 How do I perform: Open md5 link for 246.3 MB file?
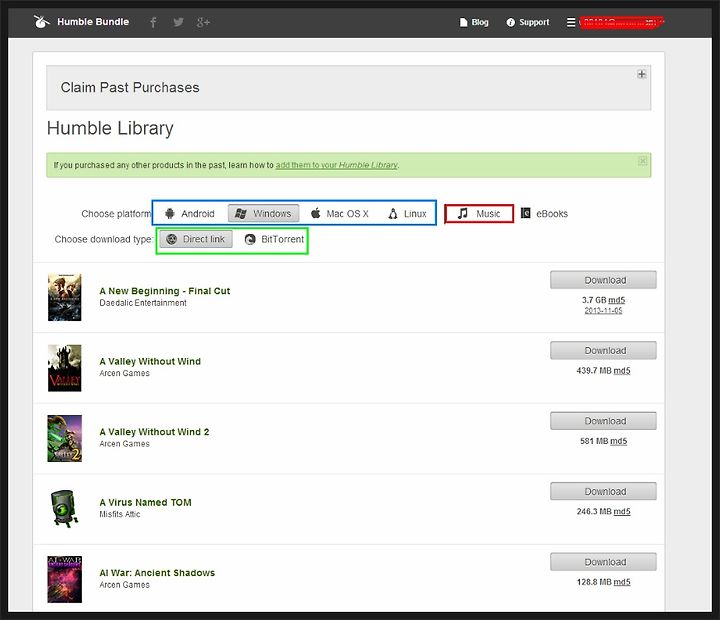622,512
